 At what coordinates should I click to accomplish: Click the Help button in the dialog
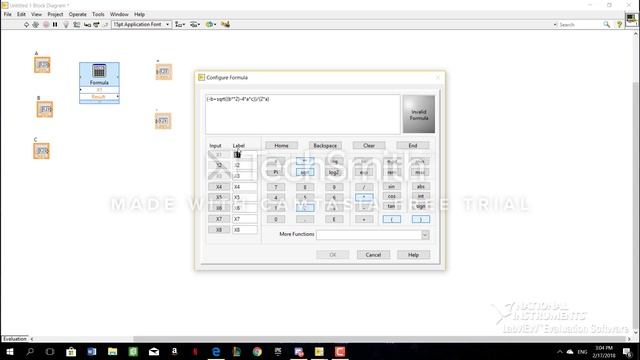413,255
